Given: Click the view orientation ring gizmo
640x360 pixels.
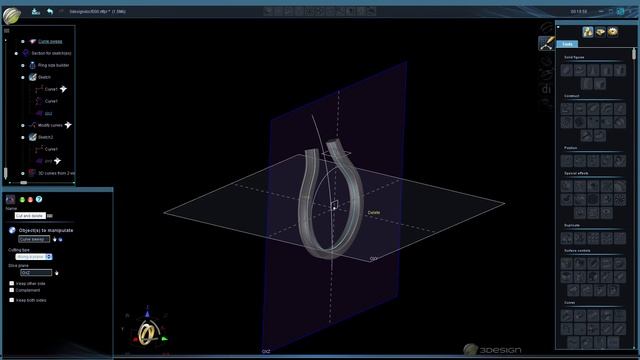Looking at the screenshot, I should click(147, 332).
